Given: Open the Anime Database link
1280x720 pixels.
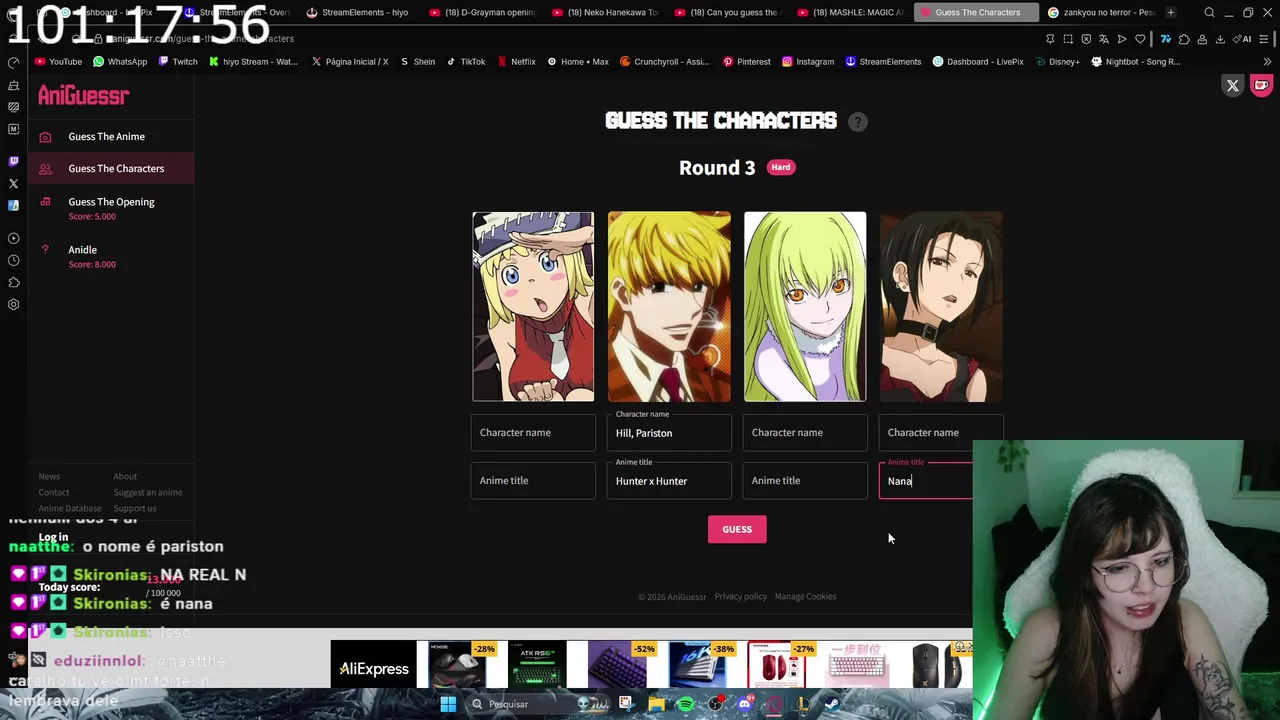Looking at the screenshot, I should pos(70,509).
